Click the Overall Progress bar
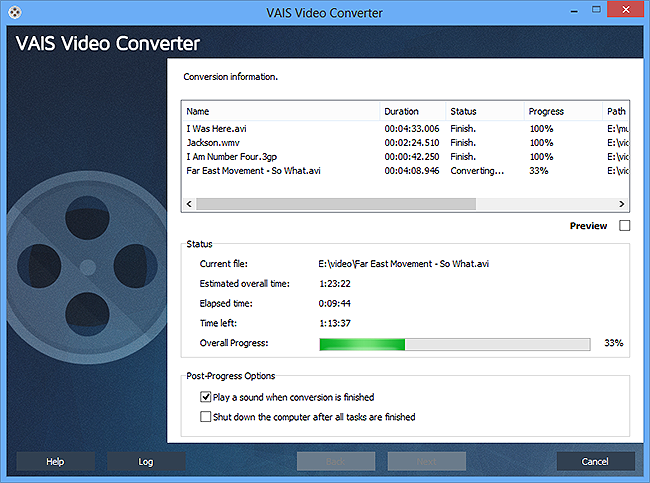The width and height of the screenshot is (650, 483). click(455, 344)
